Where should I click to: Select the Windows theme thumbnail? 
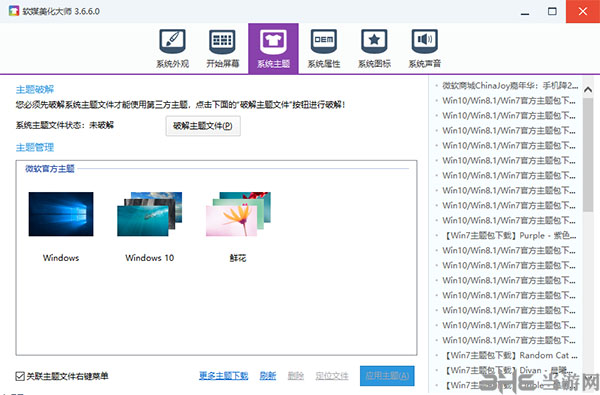(x=61, y=214)
